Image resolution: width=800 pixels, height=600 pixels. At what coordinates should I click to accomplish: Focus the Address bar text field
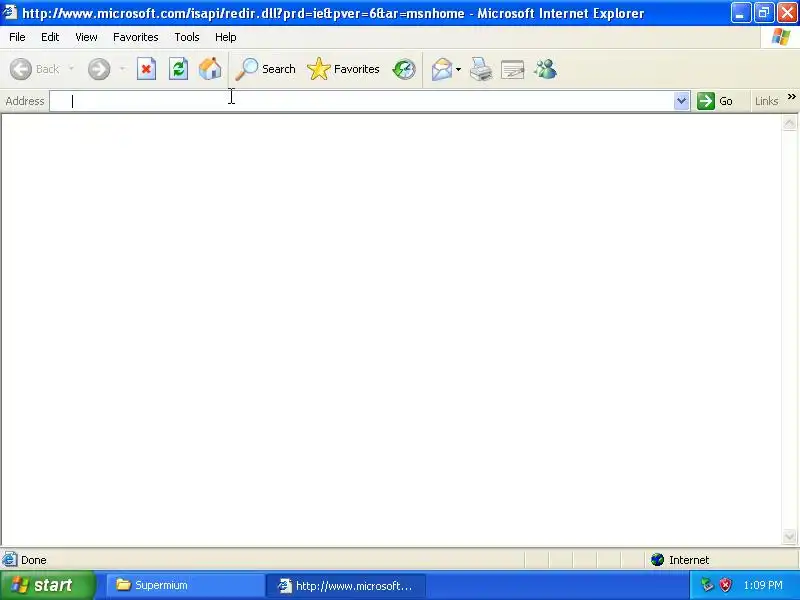coord(362,101)
